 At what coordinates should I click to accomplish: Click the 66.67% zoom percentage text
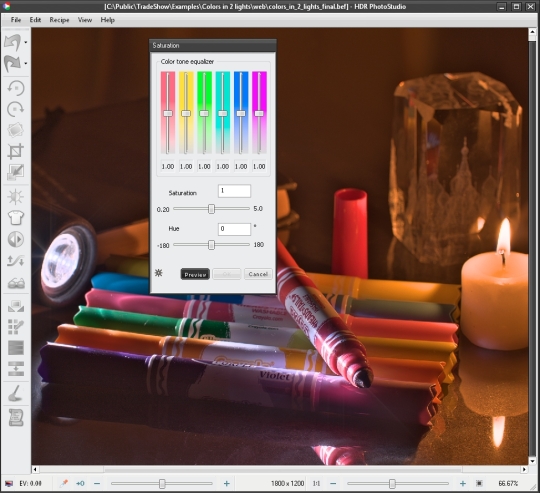point(508,483)
